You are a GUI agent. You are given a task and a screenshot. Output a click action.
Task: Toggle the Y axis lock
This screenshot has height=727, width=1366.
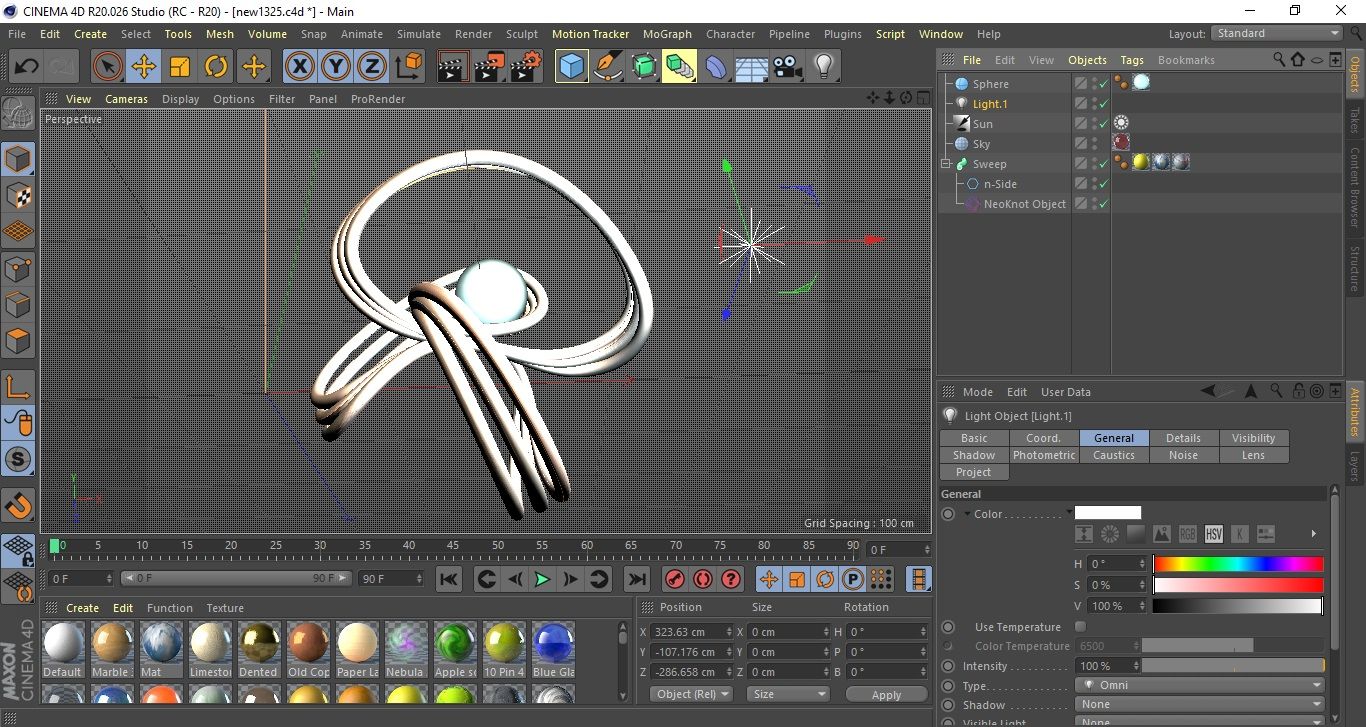tap(336, 67)
